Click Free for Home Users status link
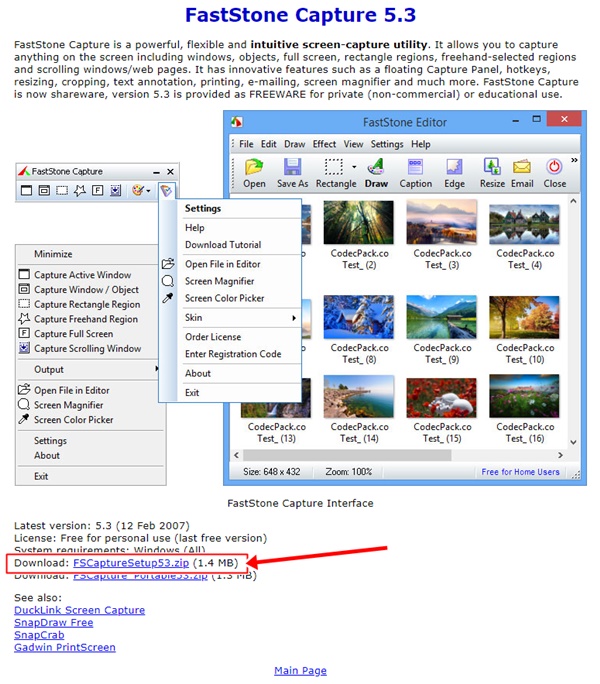The width and height of the screenshot is (600, 684). tap(520, 472)
